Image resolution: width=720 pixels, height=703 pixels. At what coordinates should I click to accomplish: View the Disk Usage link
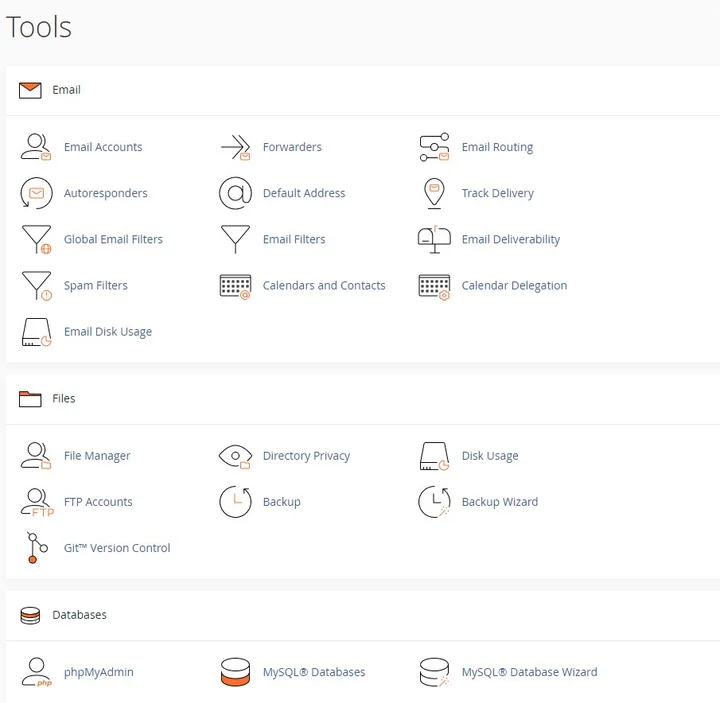(490, 456)
